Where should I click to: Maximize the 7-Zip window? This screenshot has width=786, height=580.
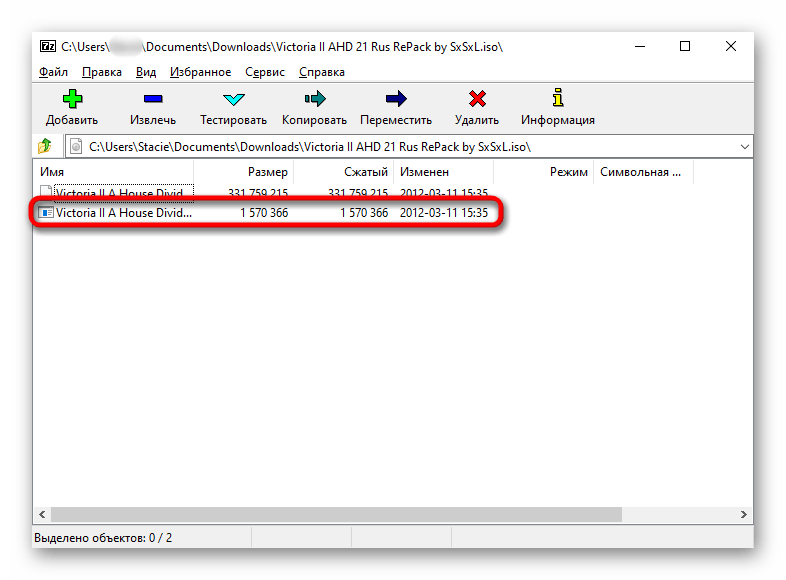[685, 47]
